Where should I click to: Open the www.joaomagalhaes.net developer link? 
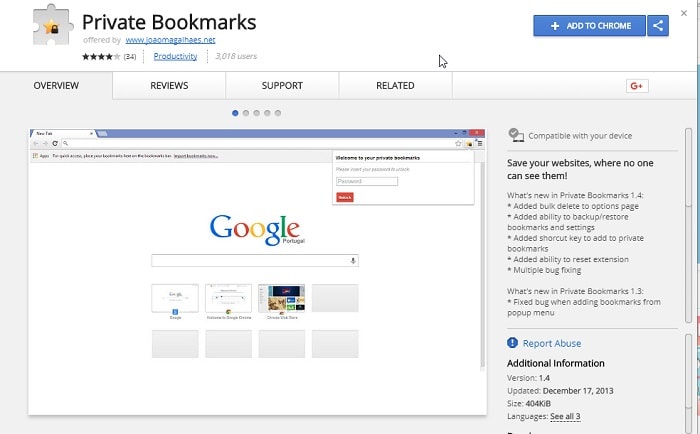tap(170, 40)
